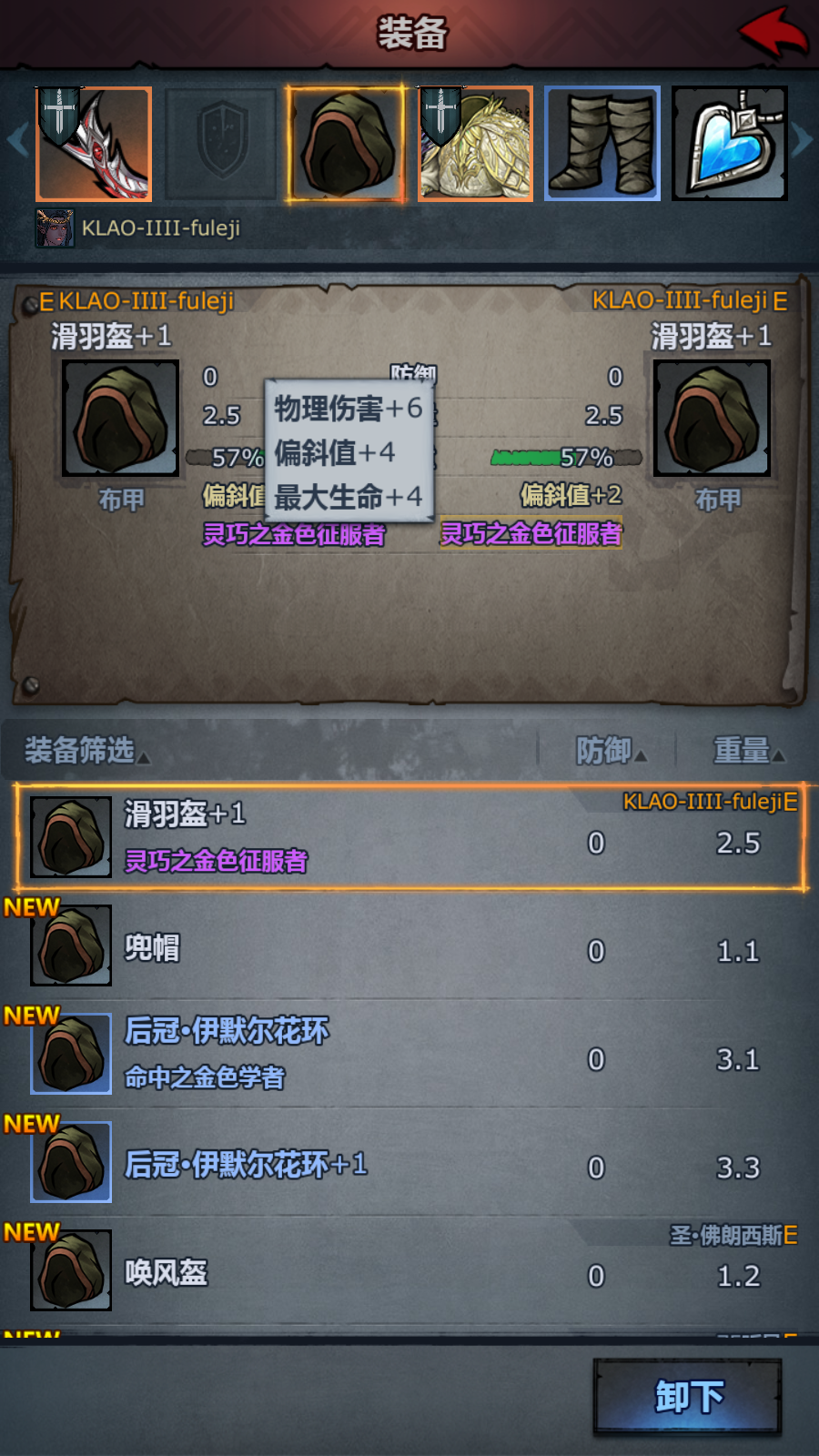Tap the right 57% durability bar

pos(566,457)
